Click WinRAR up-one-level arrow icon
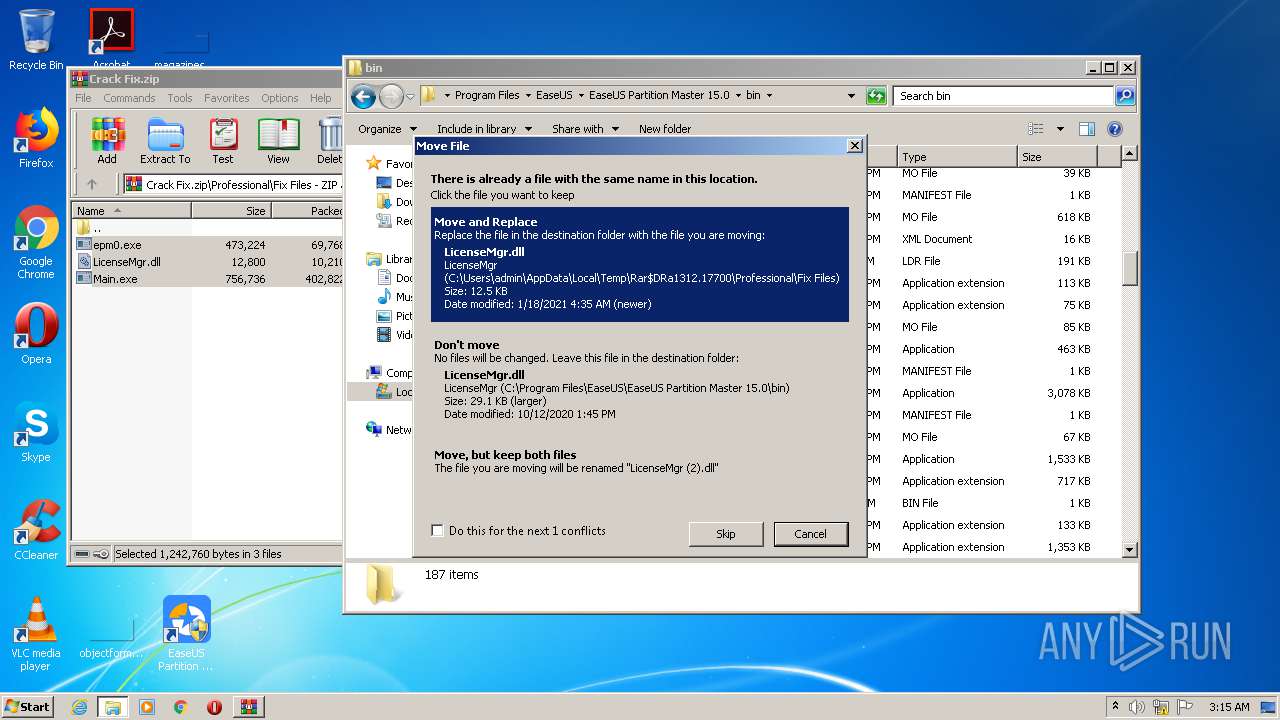Viewport: 1280px width, 720px height. 92,184
